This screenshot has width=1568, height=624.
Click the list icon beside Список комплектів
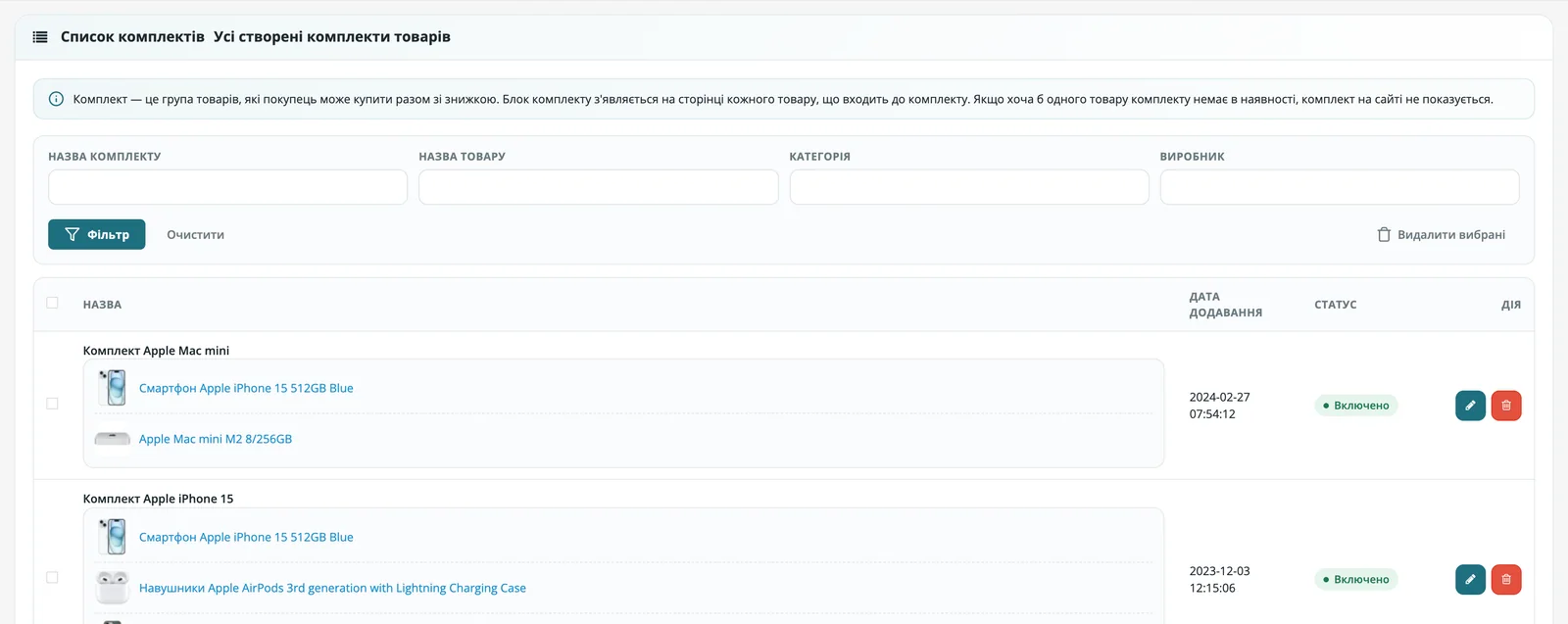point(40,37)
